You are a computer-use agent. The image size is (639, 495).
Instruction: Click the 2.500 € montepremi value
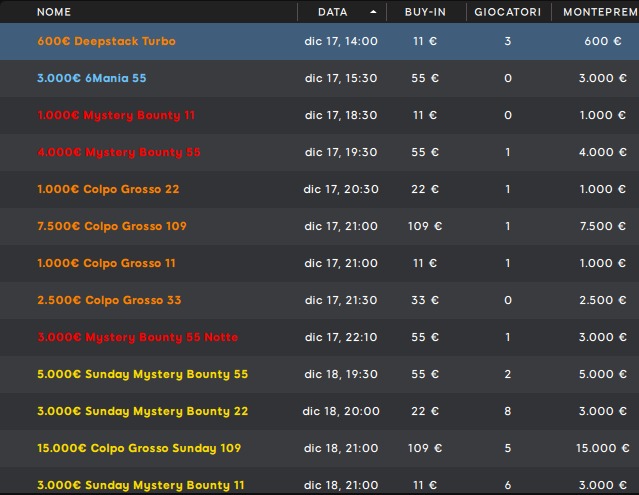(x=603, y=300)
